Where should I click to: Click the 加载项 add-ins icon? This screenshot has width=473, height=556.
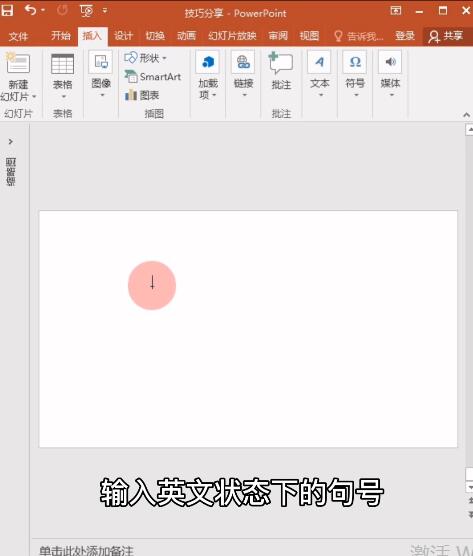[x=208, y=62]
